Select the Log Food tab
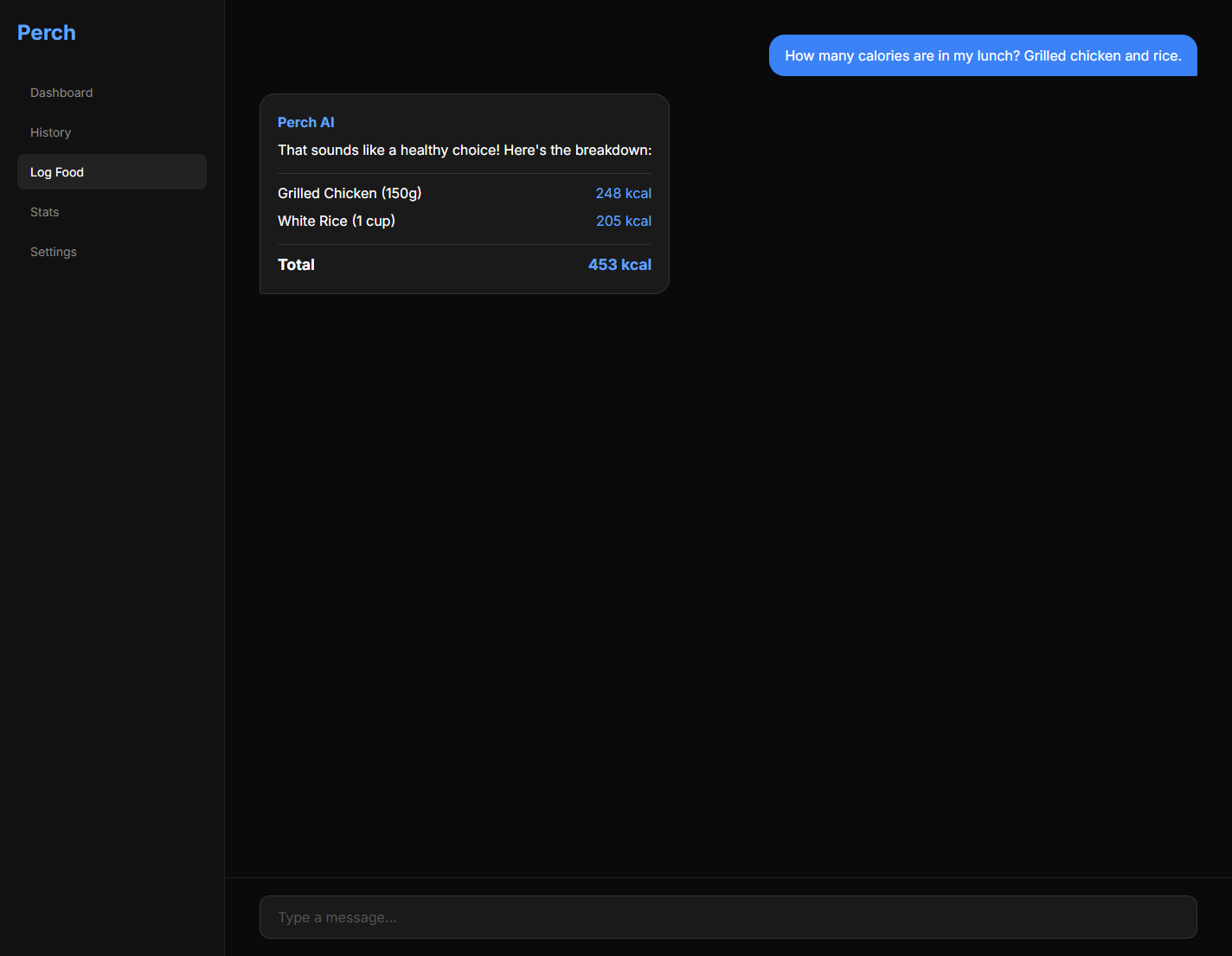 tap(57, 171)
